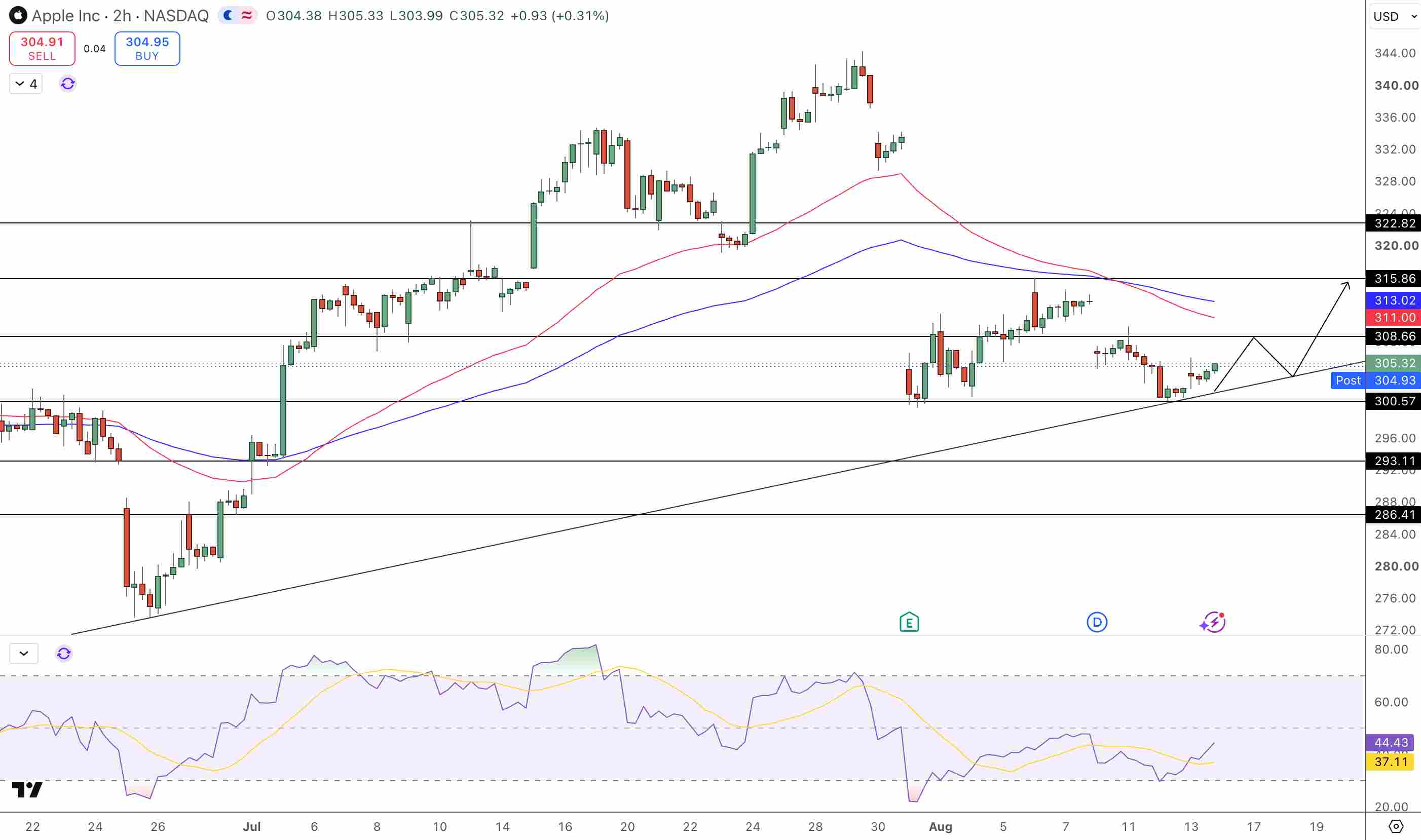Select the 300.57 horizontal line price label
This screenshot has width=1421, height=840.
(x=1394, y=401)
